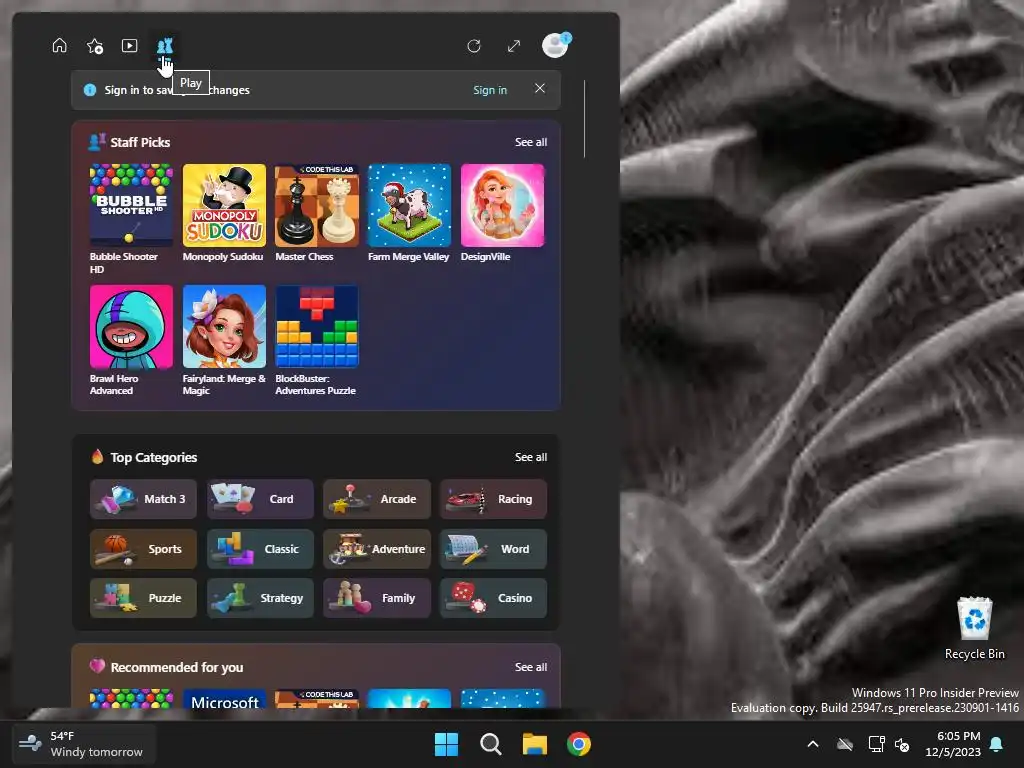Viewport: 1024px width, 768px height.
Task: Pick the Sports category
Action: (x=143, y=549)
